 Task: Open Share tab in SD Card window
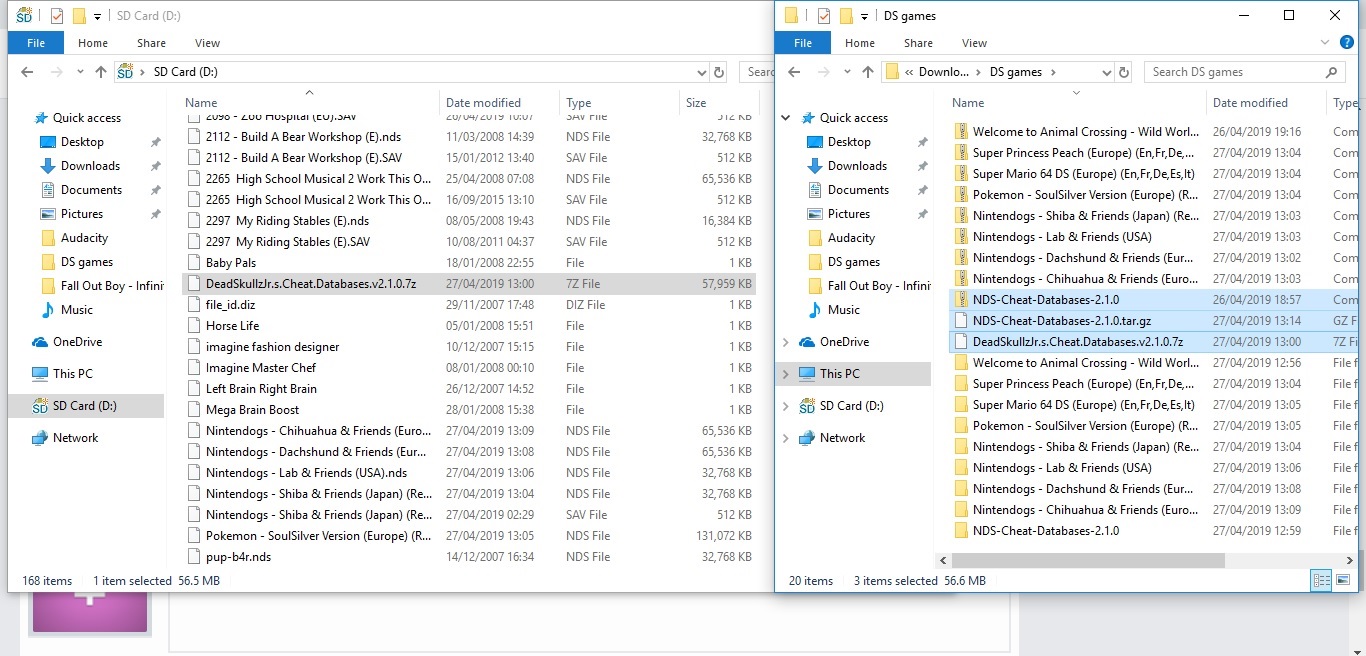click(152, 43)
